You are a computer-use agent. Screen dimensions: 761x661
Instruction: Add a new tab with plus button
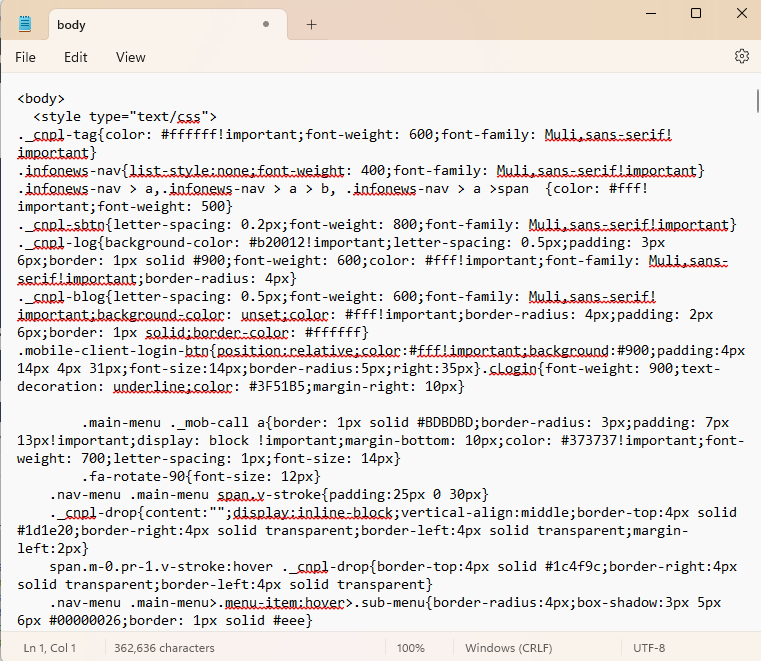[312, 24]
